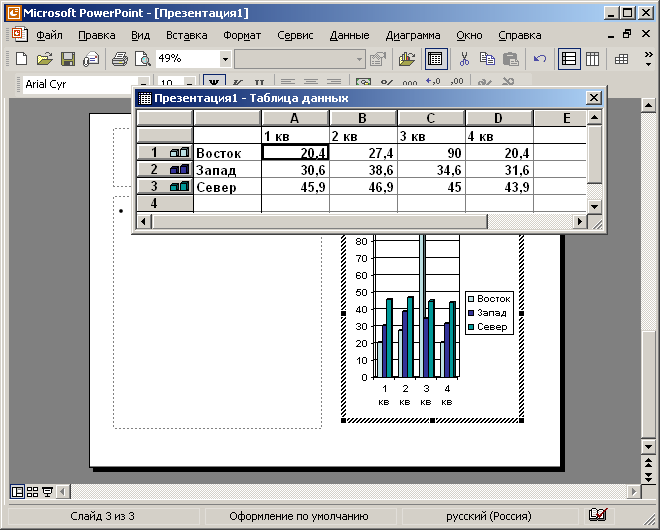Screen dimensions: 660x530
Task: Click Center alignment icon
Action: point(311,83)
